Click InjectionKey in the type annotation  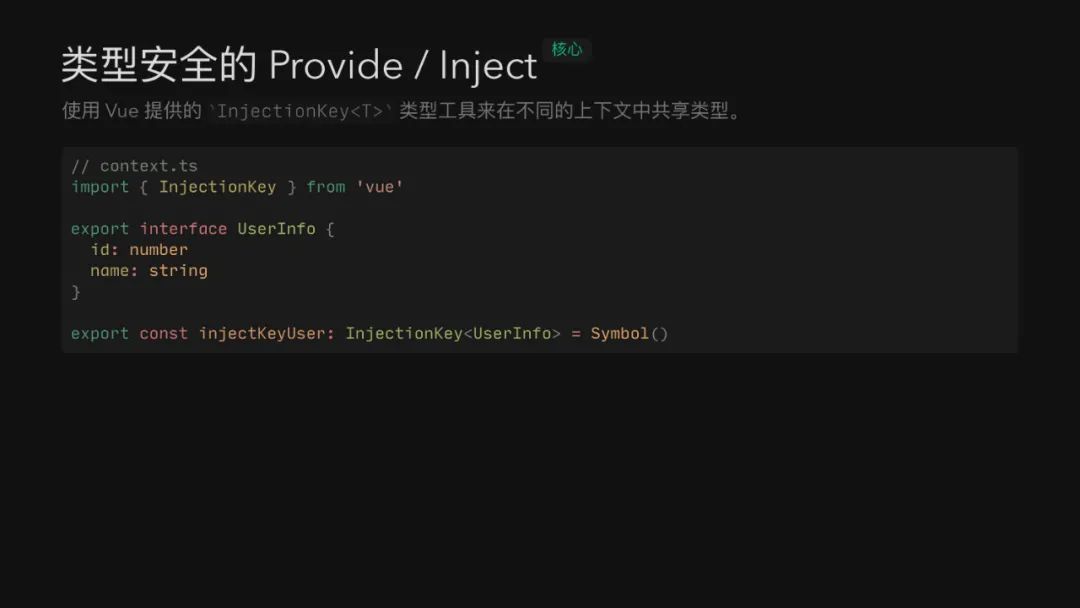[404, 334]
